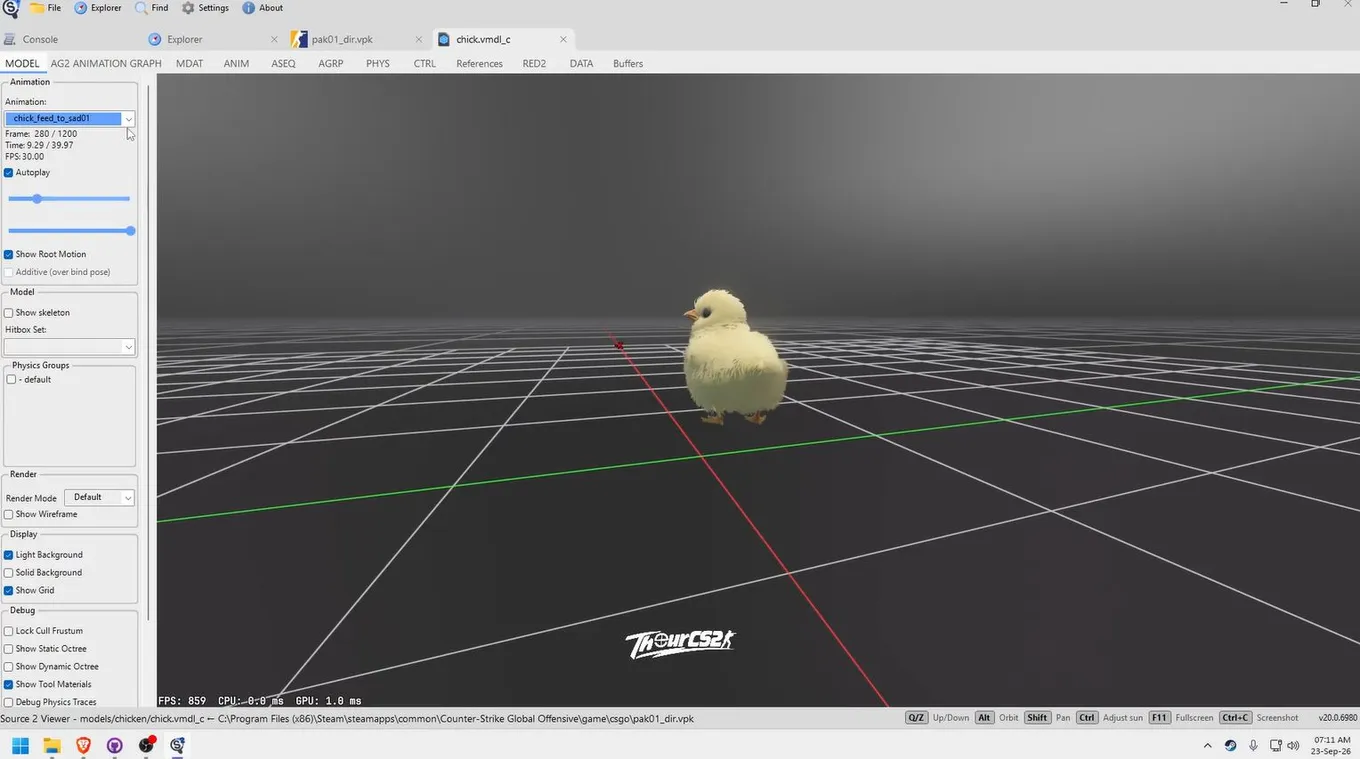Open the AGRP tab

[330, 63]
